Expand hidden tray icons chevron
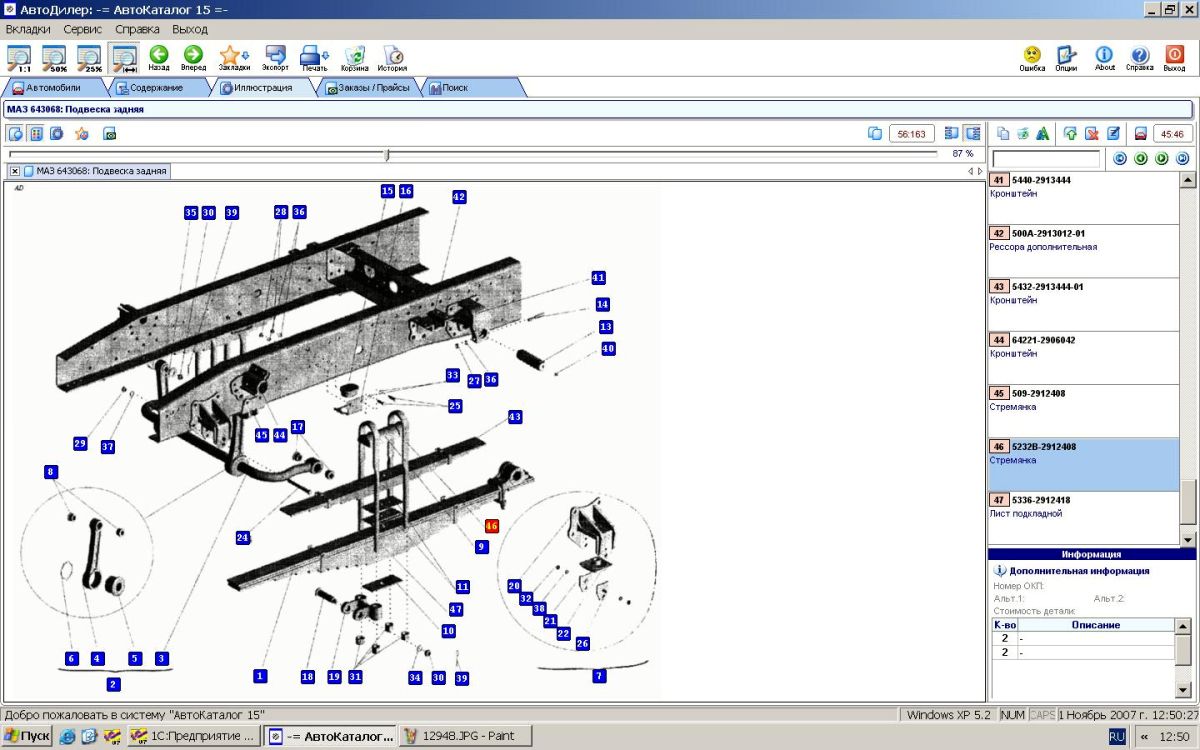1200x750 pixels. point(1144,736)
